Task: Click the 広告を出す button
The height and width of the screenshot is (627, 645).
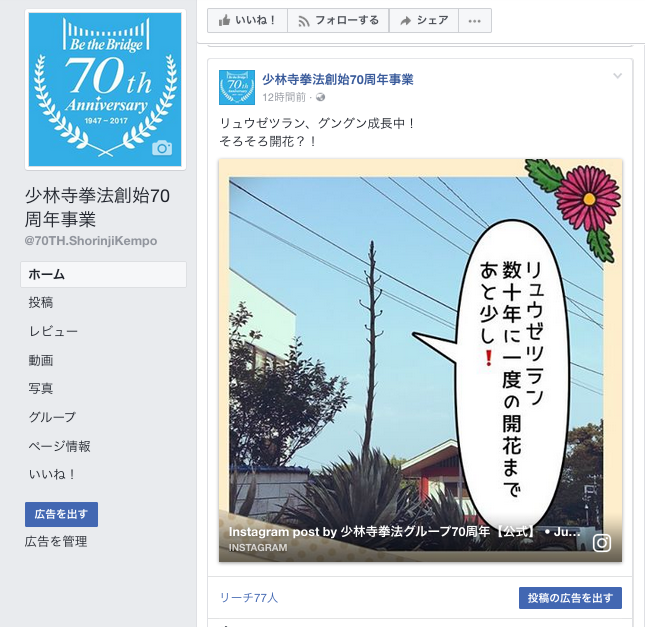Action: [61, 514]
